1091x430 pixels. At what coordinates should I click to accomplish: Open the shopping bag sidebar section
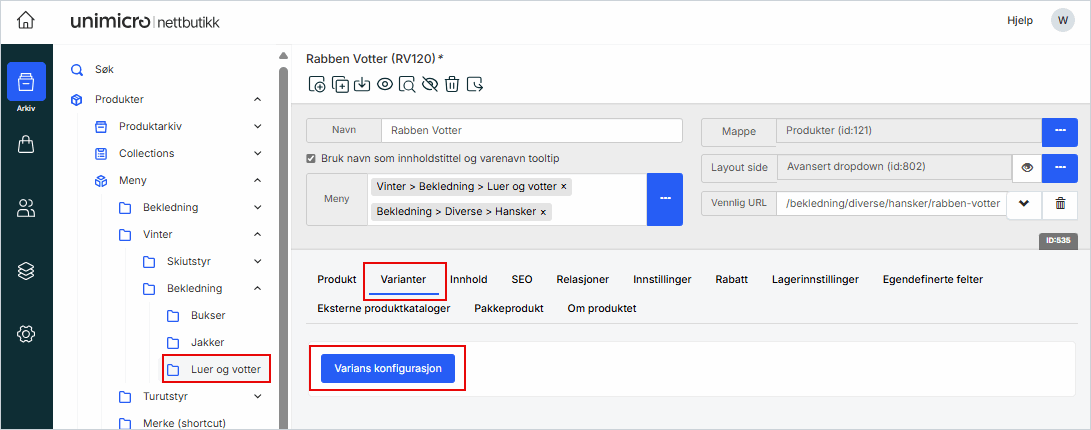click(26, 145)
